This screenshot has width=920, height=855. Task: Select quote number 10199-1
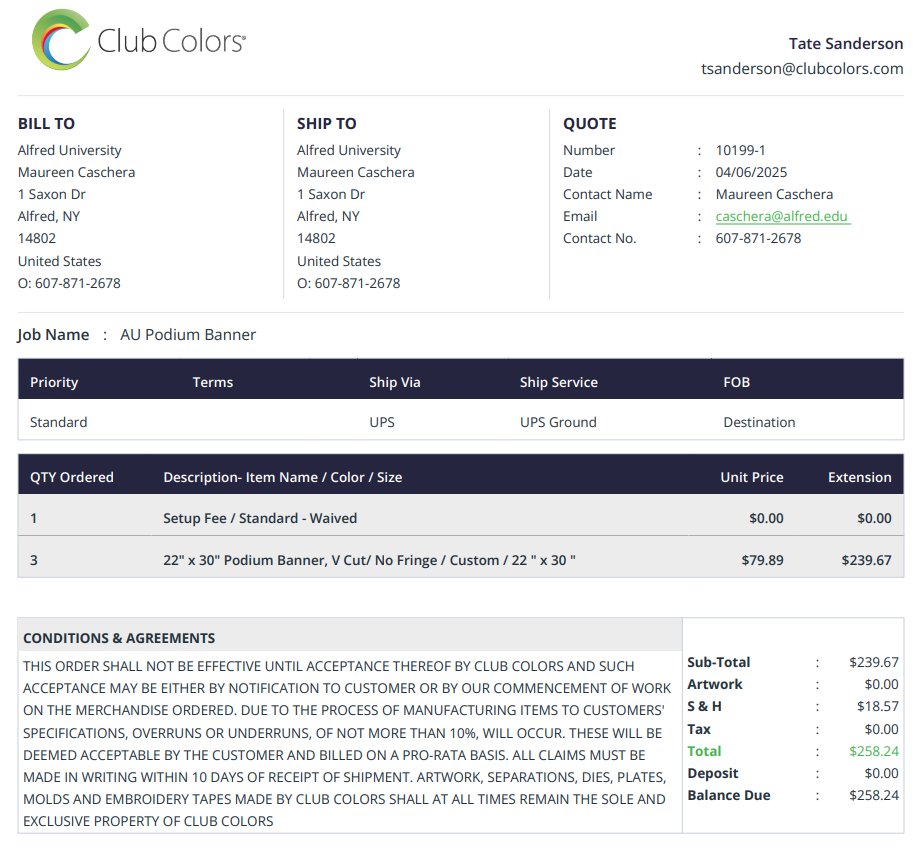[x=740, y=150]
